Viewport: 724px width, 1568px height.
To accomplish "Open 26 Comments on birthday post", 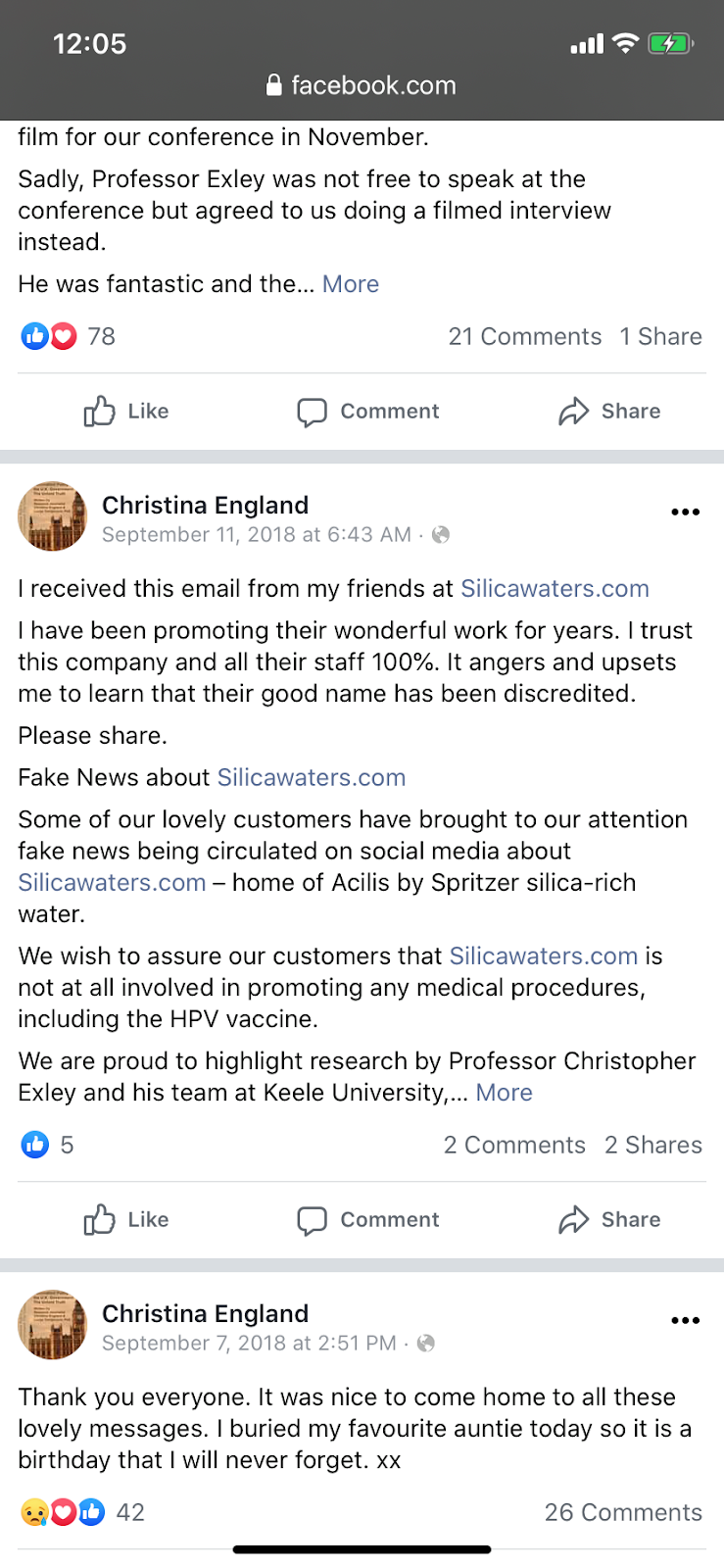I will pos(623,1513).
